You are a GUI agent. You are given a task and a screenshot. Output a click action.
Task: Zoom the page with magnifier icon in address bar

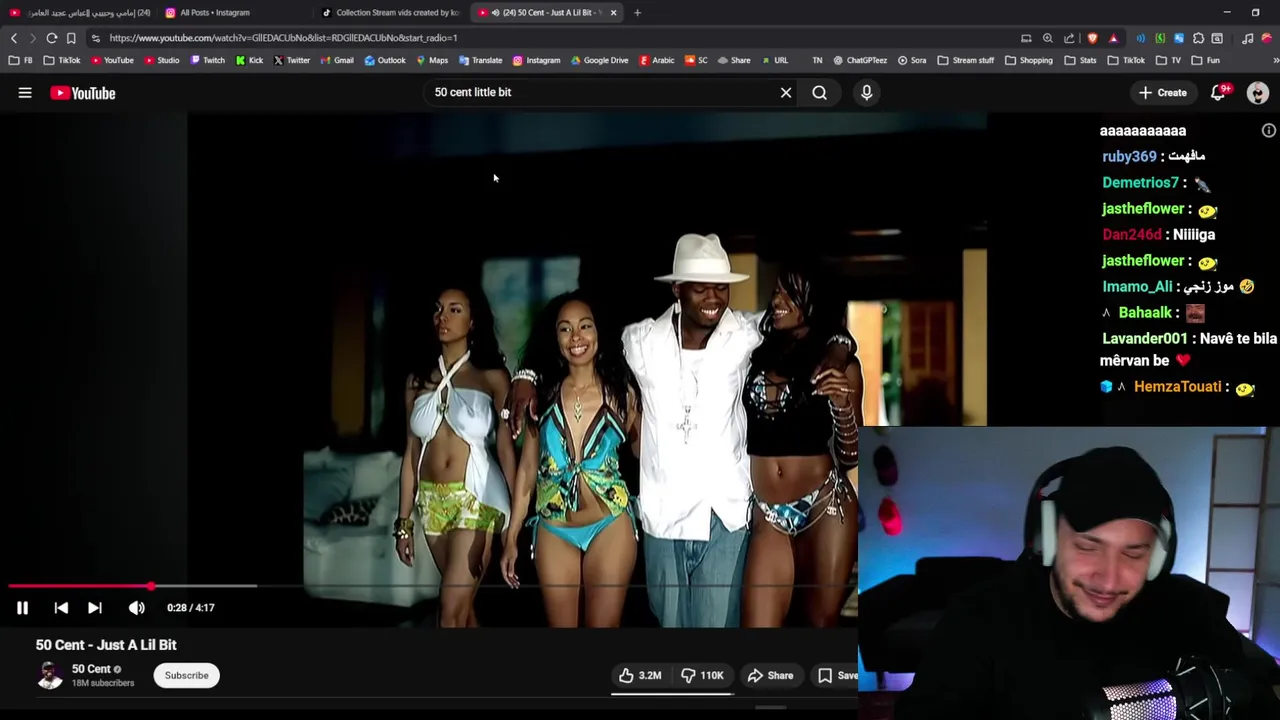click(x=1048, y=38)
